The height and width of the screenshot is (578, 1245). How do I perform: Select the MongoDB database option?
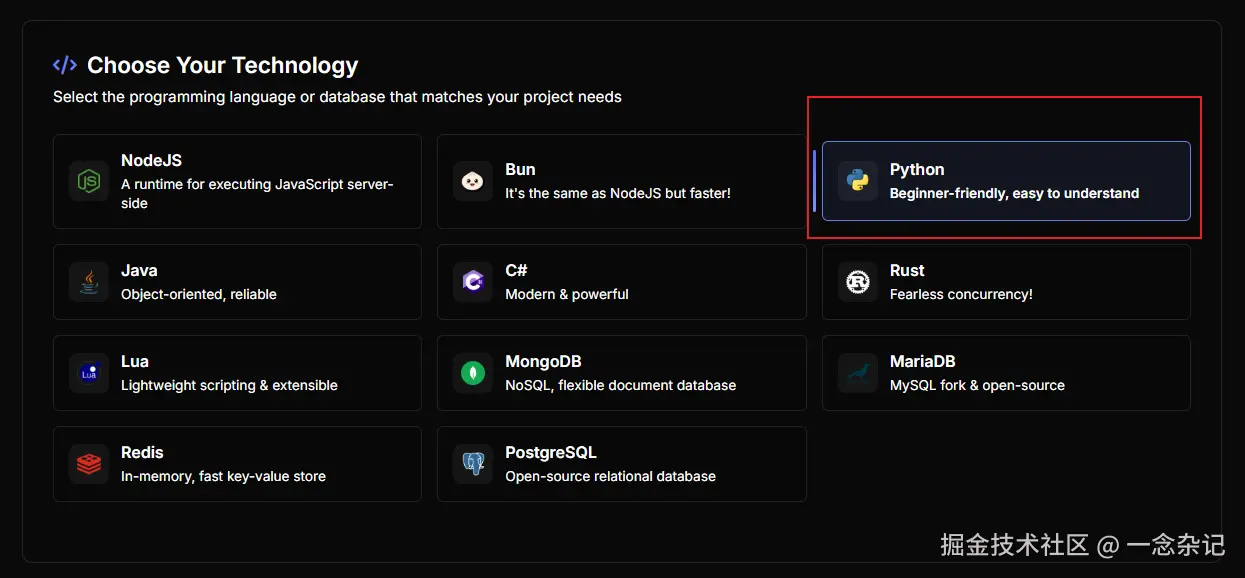tap(621, 373)
